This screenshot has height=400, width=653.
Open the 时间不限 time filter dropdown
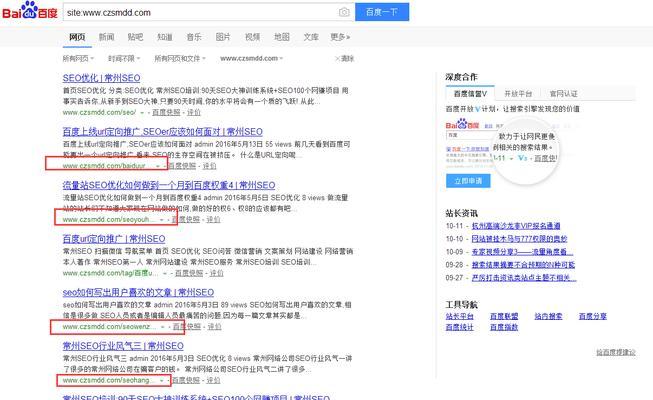coord(124,58)
